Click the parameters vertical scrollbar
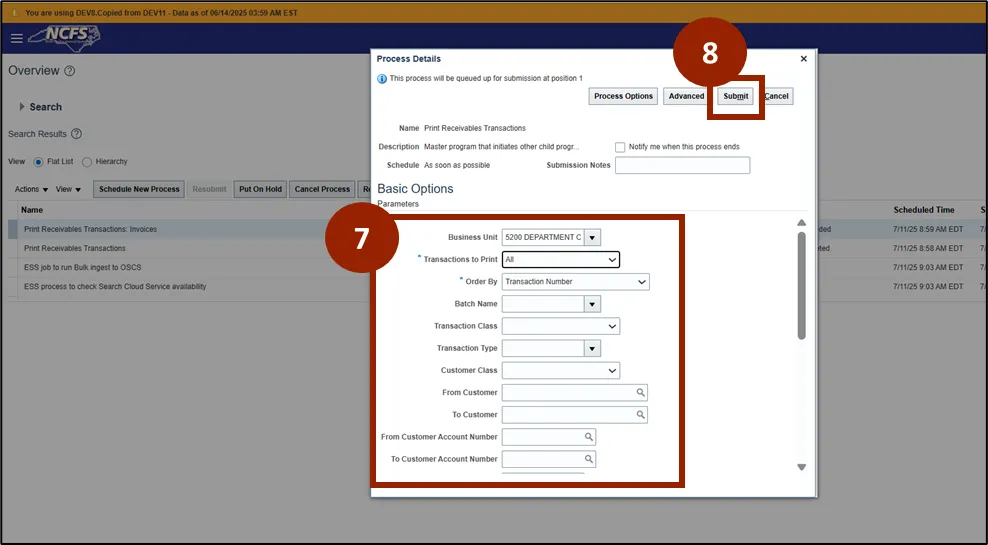988x545 pixels. (x=801, y=285)
